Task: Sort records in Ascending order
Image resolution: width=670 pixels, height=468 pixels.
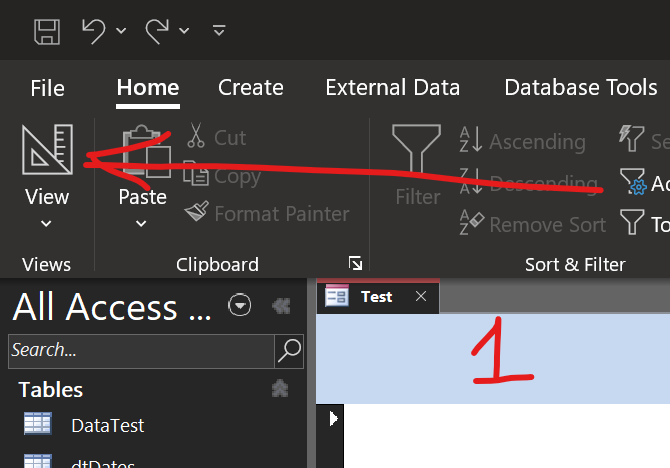Action: pyautogui.click(x=522, y=142)
